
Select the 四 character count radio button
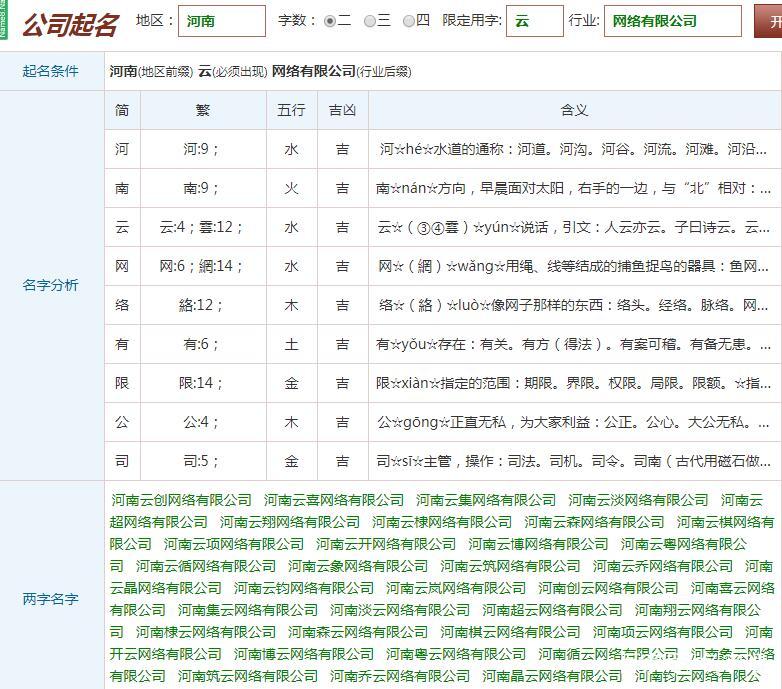[x=408, y=21]
